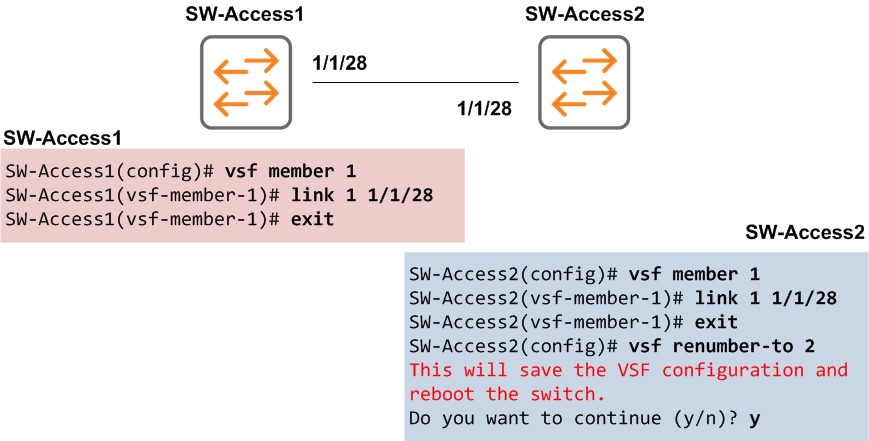Click the SW-Access2 switch icon

tap(584, 84)
